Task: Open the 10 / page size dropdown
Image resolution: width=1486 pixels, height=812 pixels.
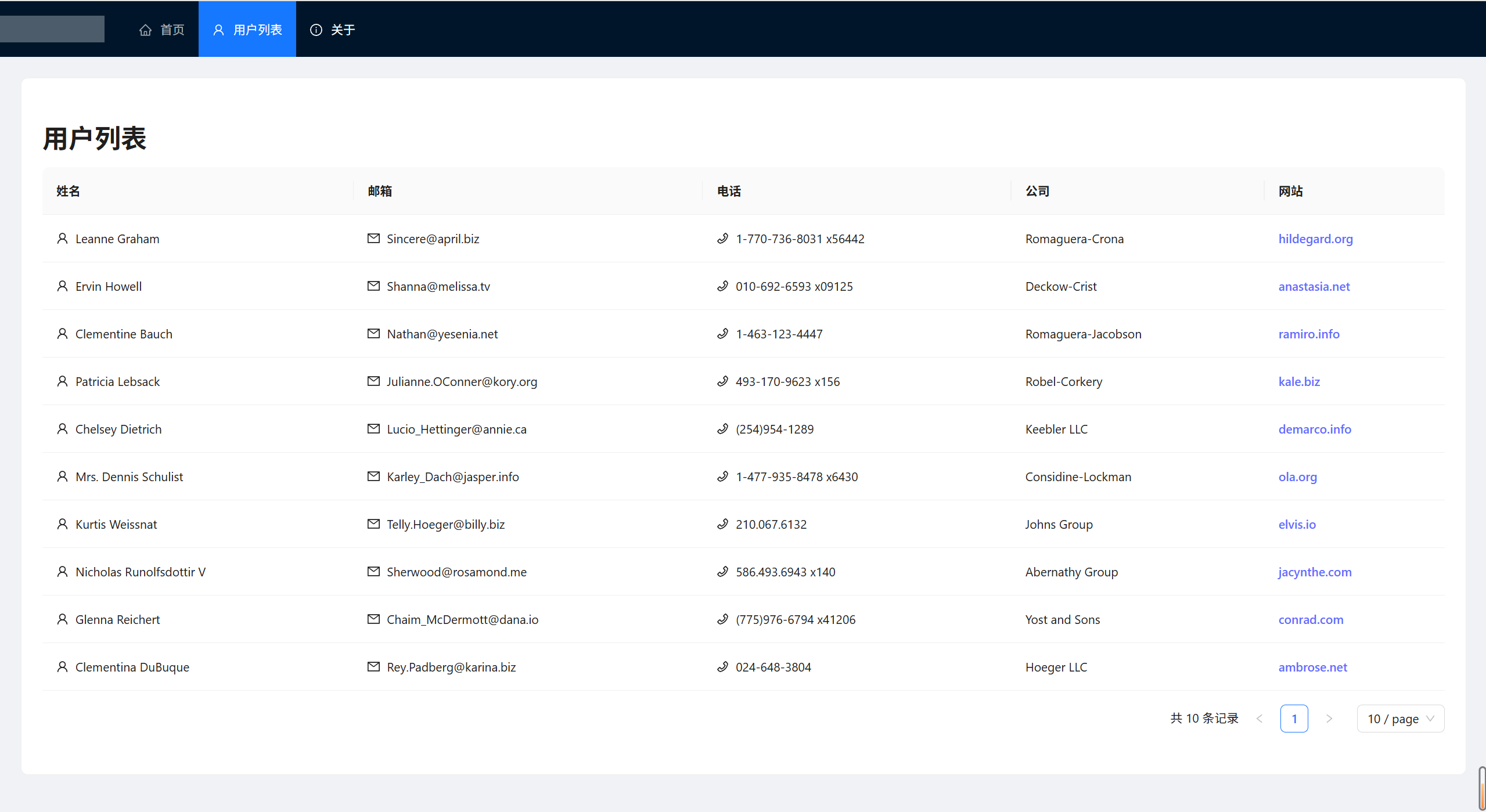Action: 1400,719
